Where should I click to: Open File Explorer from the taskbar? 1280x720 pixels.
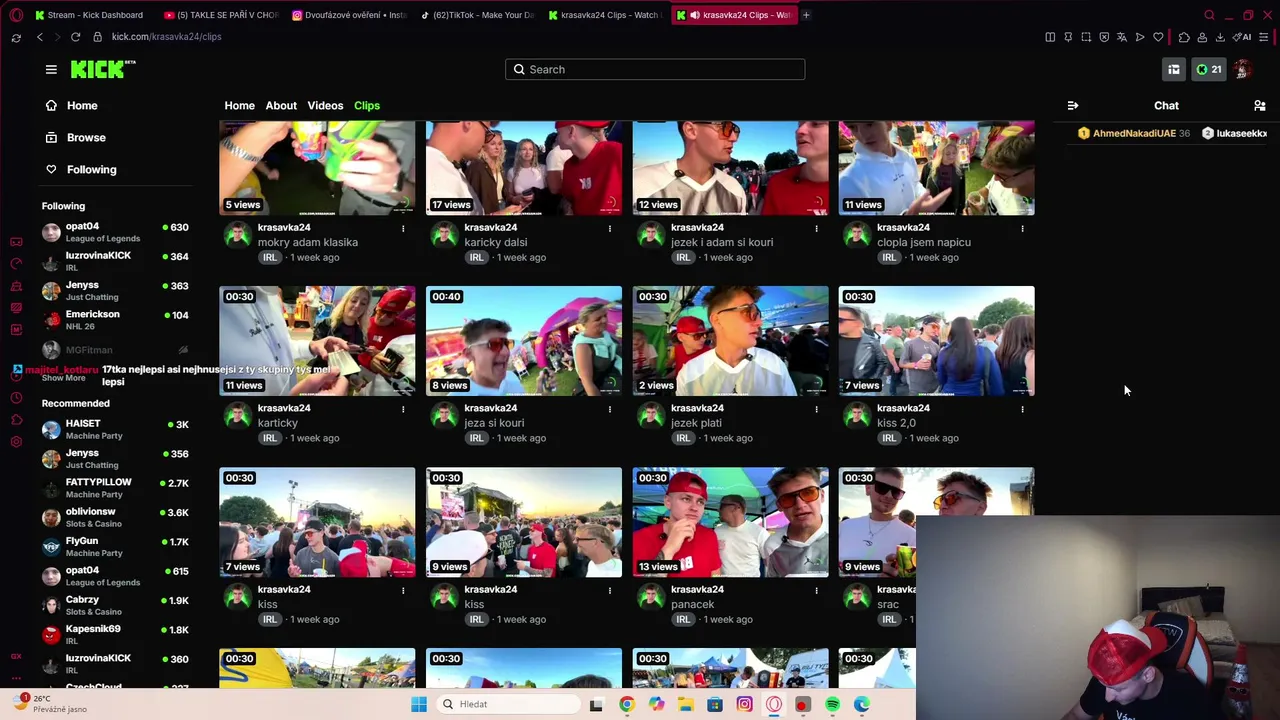coord(685,704)
